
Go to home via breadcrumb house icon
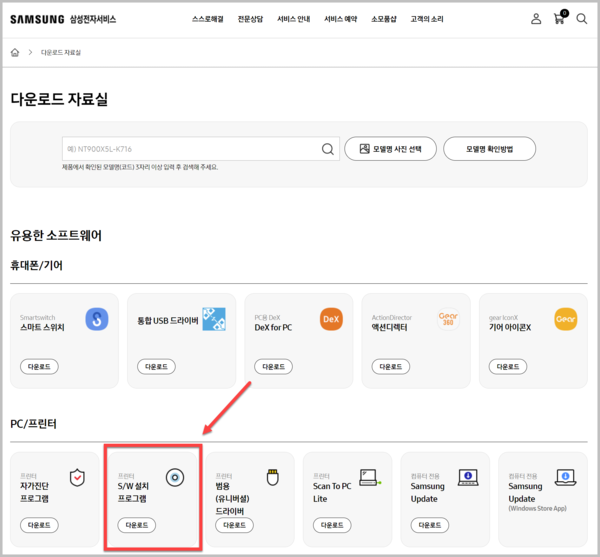click(15, 52)
